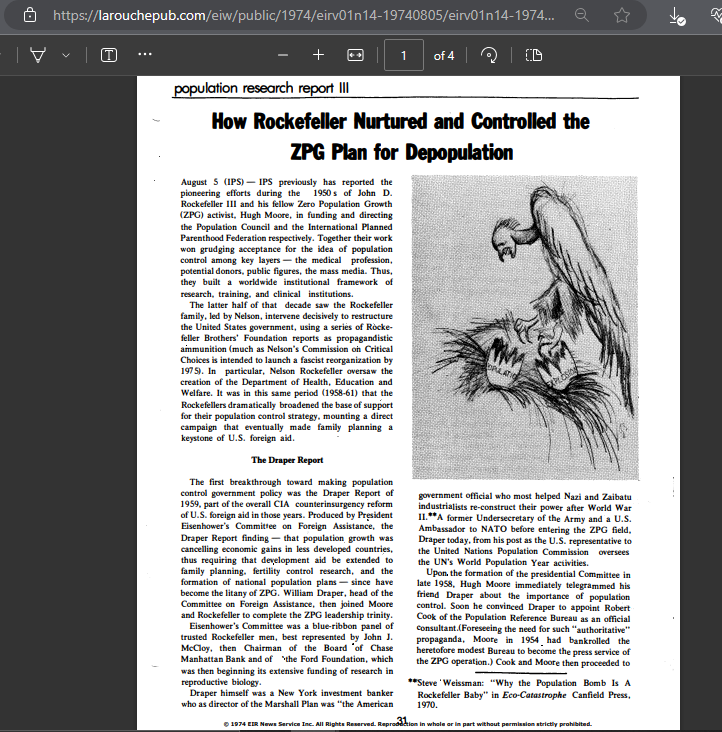Screen dimensions: 722x732
Task: Click the site lock icon in address bar
Action: (x=30, y=15)
